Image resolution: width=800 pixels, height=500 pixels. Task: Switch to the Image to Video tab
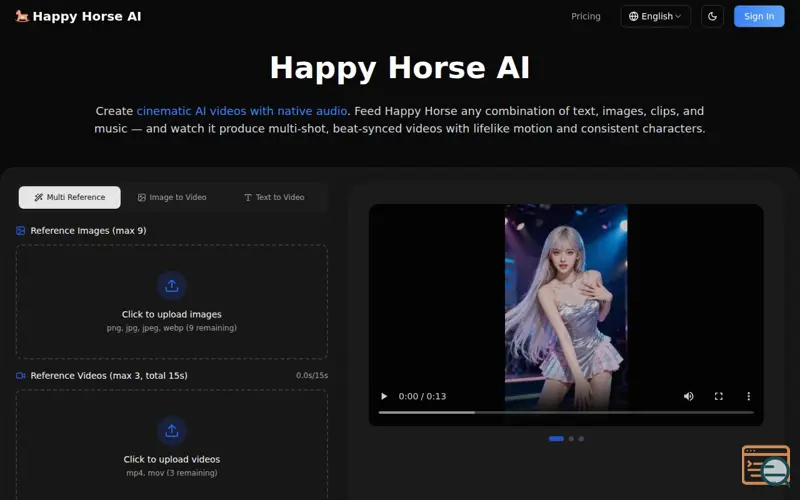pyautogui.click(x=172, y=197)
